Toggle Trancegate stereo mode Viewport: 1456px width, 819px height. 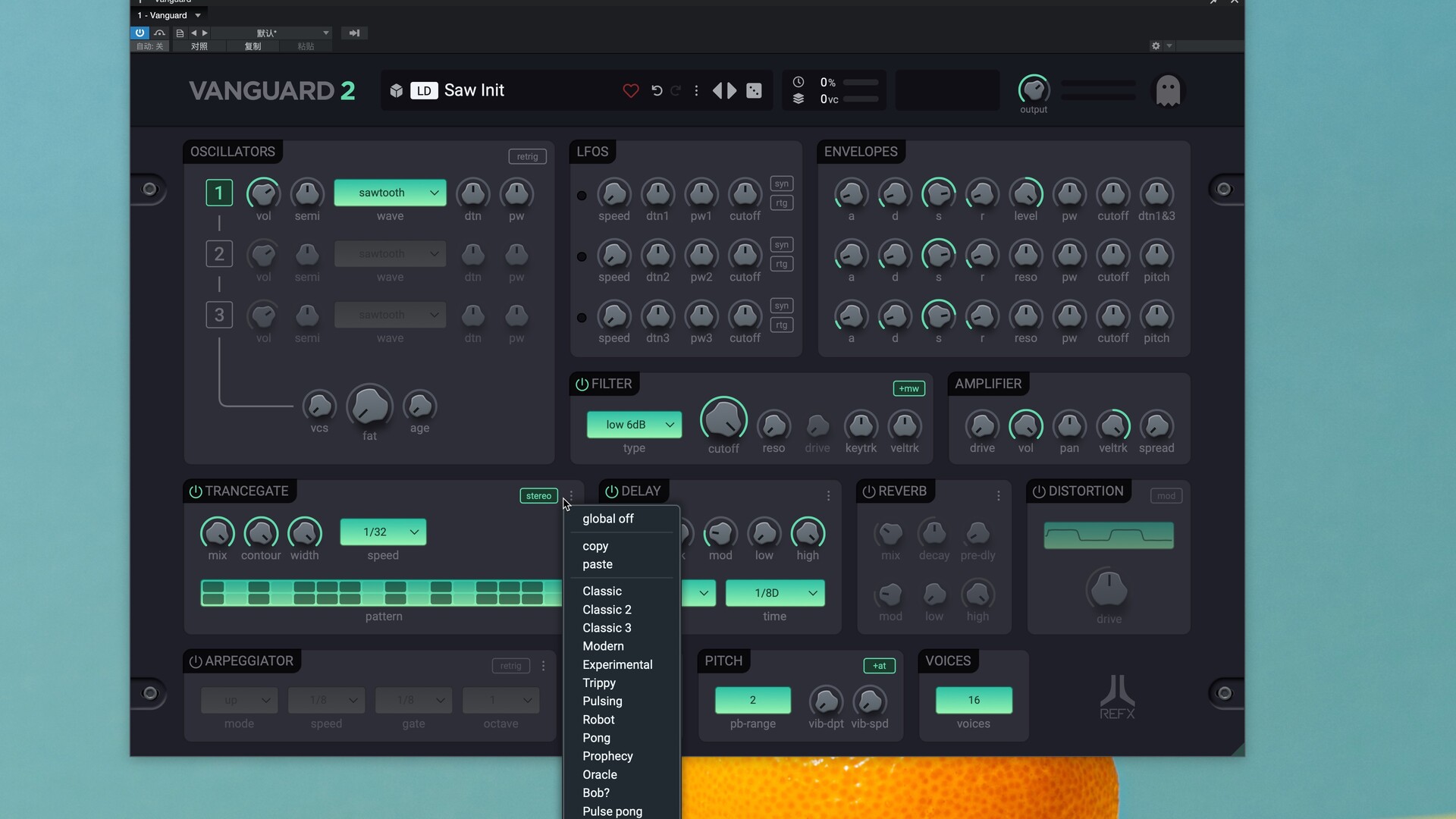pyautogui.click(x=538, y=496)
